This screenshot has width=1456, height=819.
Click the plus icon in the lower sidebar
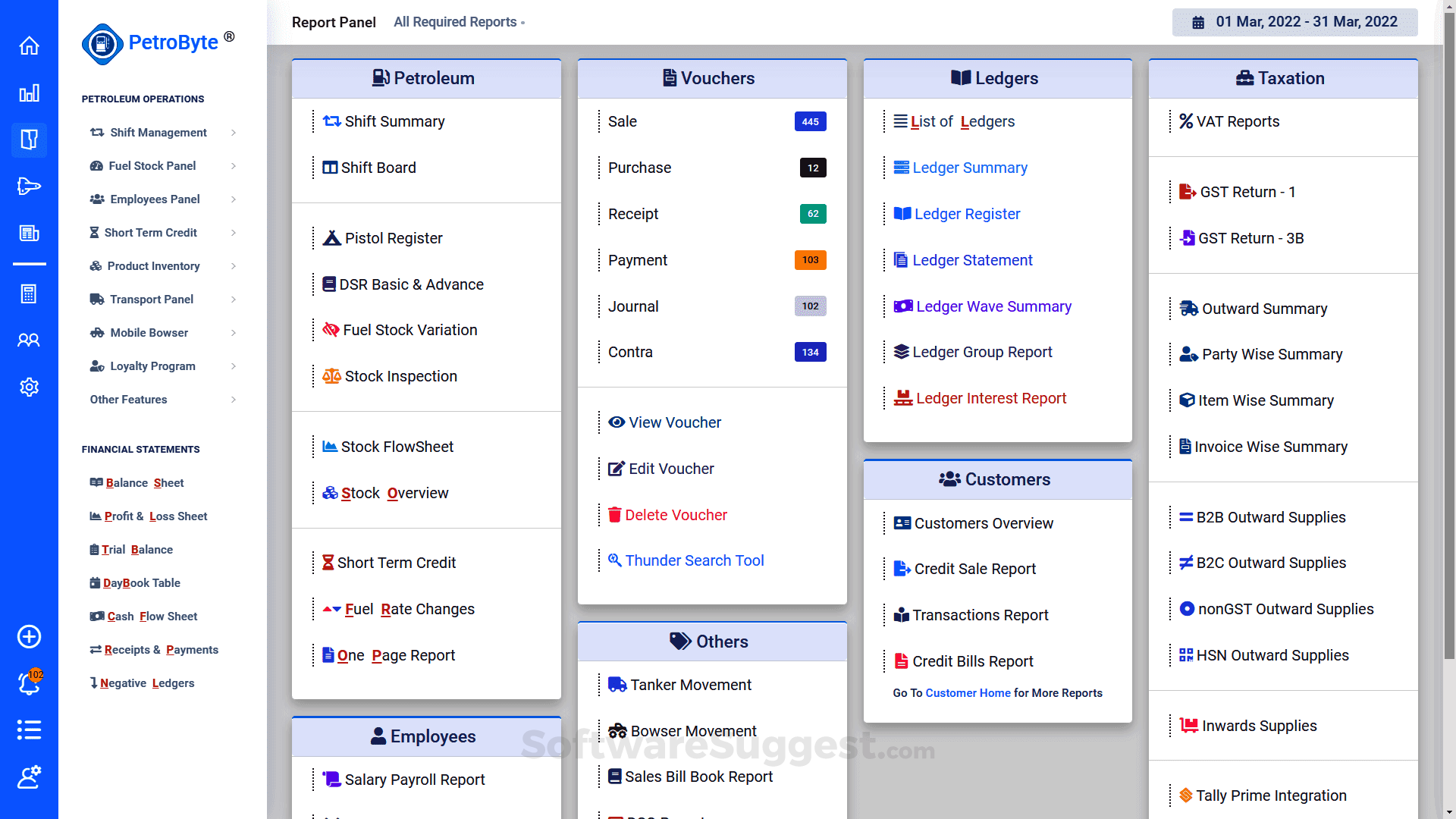click(x=29, y=637)
